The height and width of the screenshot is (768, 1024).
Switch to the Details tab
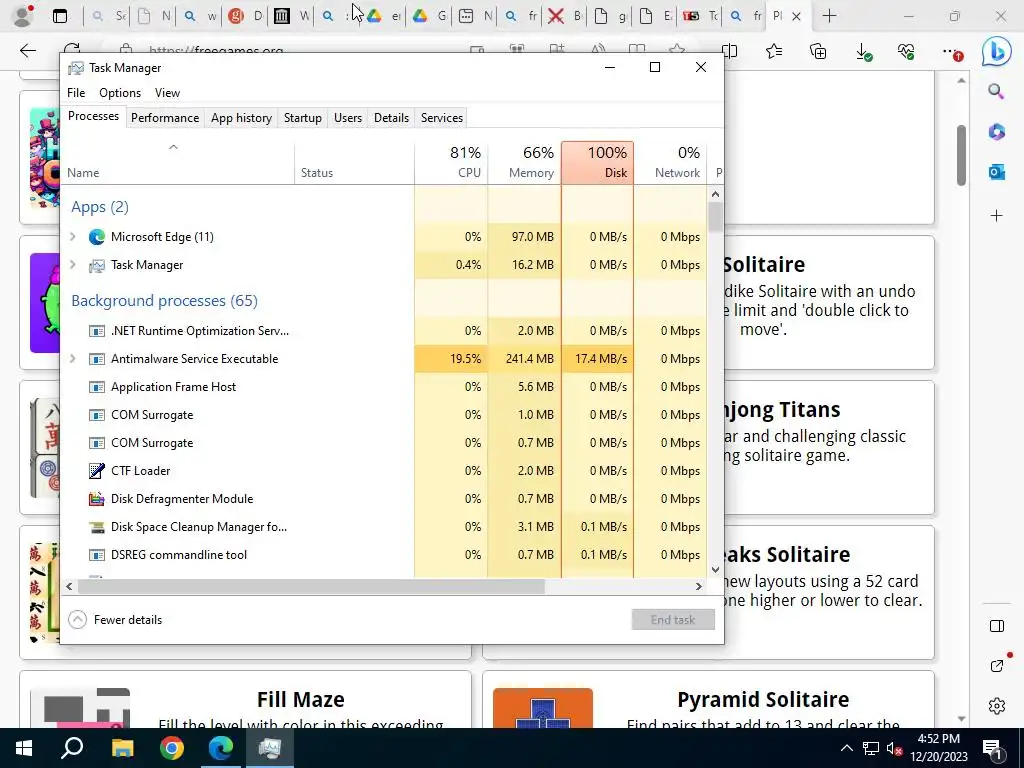(x=391, y=118)
